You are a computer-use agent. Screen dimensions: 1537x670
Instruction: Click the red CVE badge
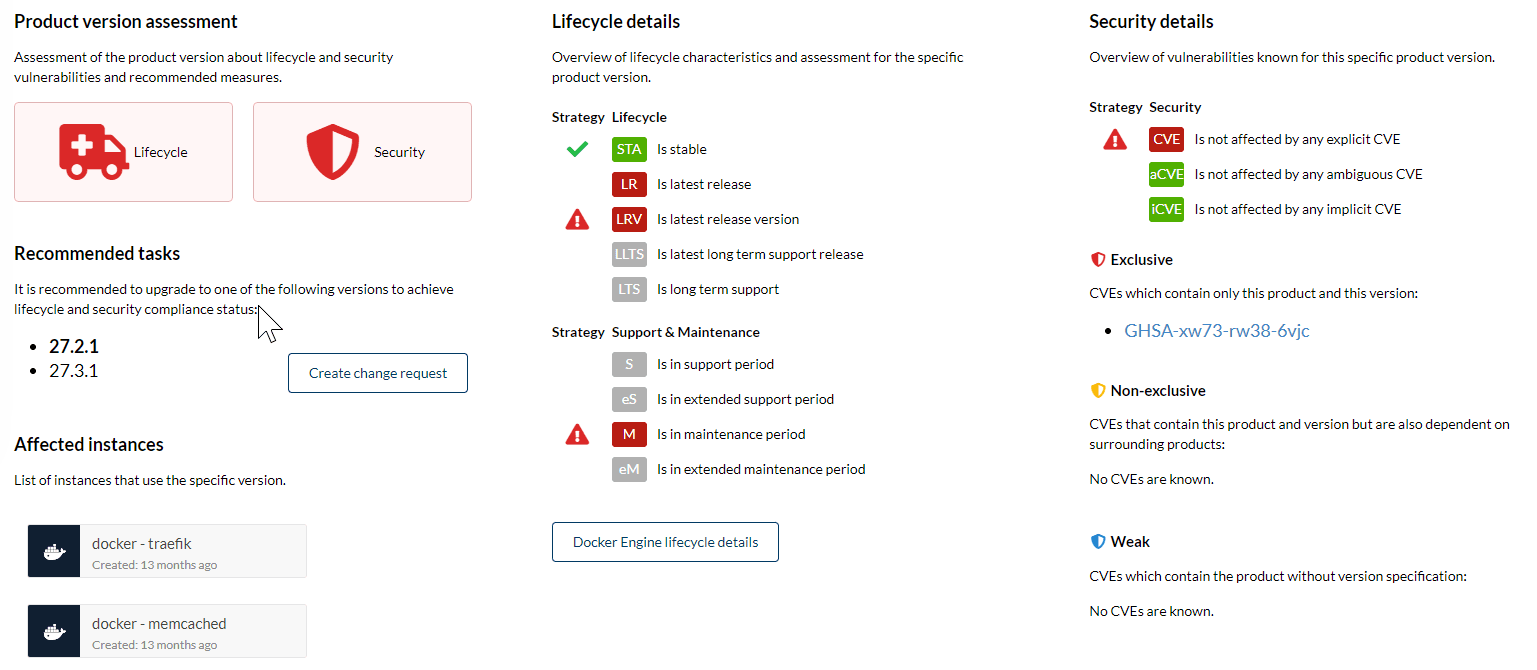pos(1166,140)
